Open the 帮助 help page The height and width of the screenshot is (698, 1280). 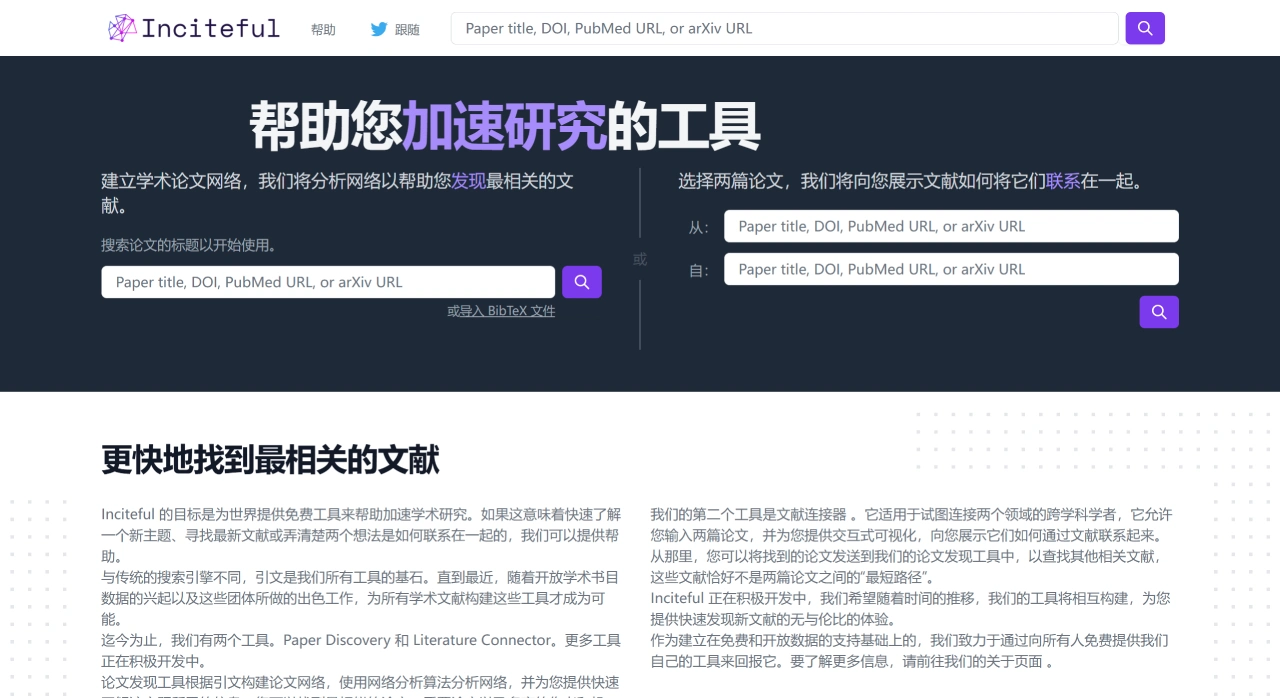[322, 29]
